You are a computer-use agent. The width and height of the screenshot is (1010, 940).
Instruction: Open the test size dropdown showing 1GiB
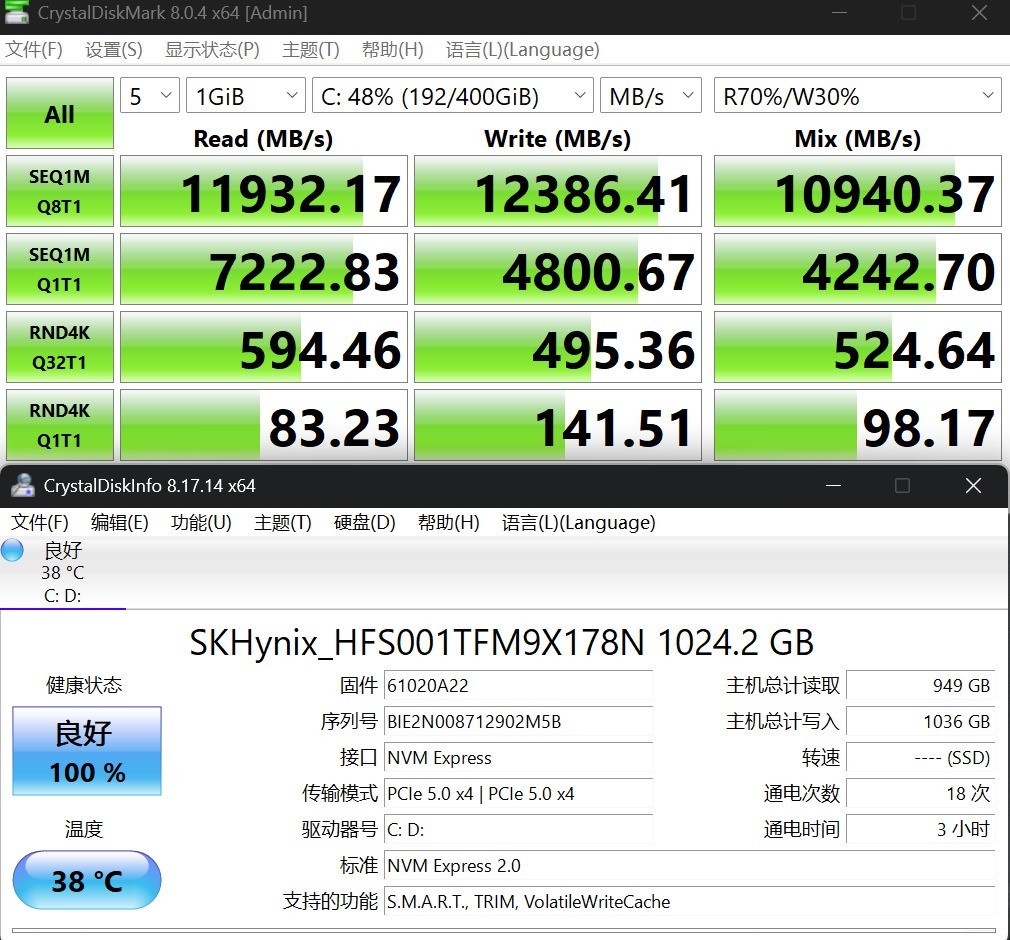245,95
